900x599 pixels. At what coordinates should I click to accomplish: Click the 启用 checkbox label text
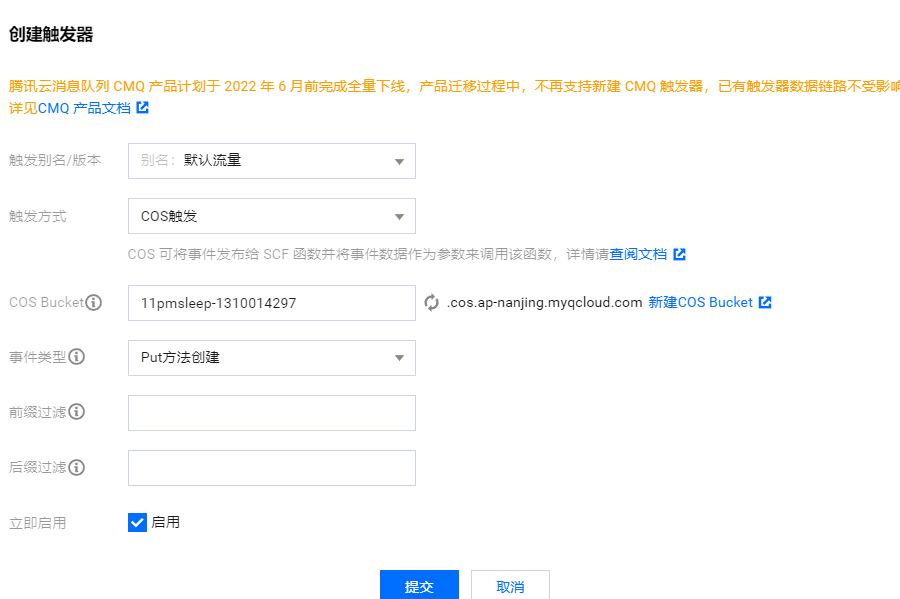[x=165, y=522]
